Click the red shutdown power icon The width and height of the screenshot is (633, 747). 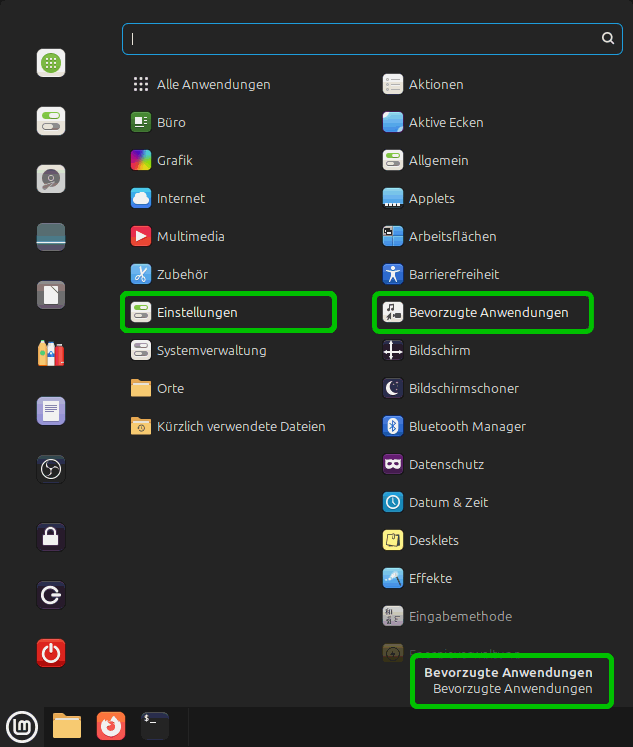[51, 653]
